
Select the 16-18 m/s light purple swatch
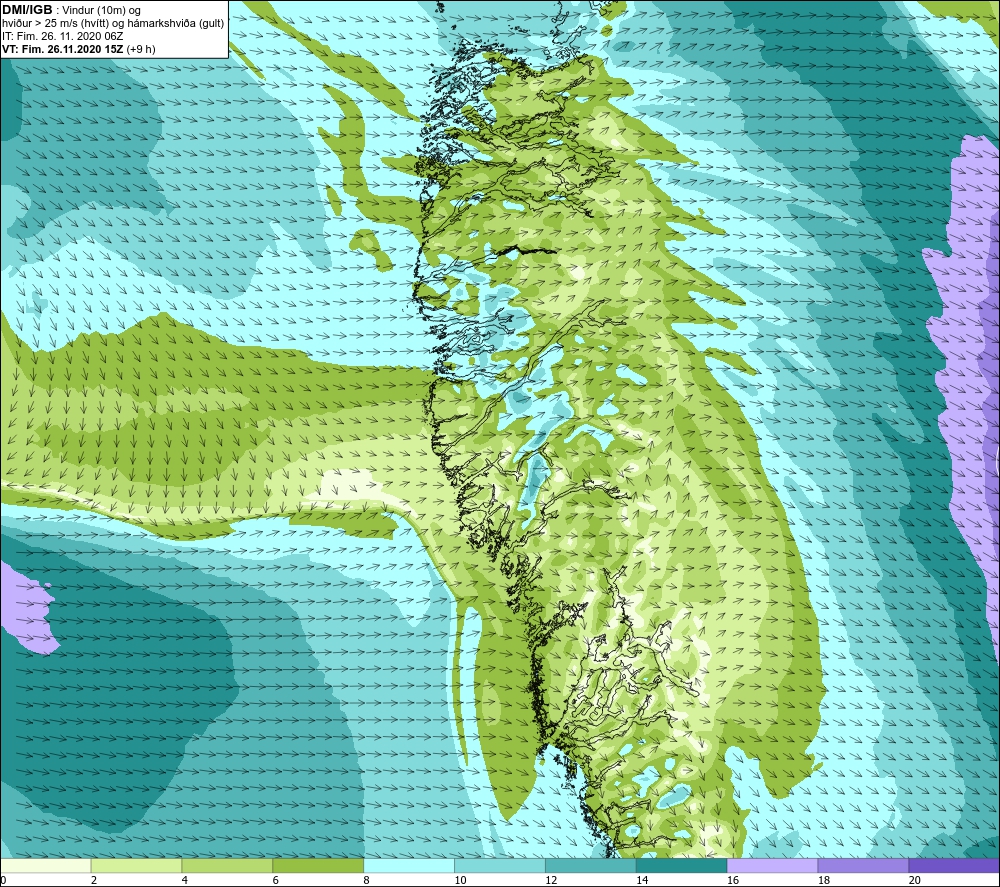[772, 865]
